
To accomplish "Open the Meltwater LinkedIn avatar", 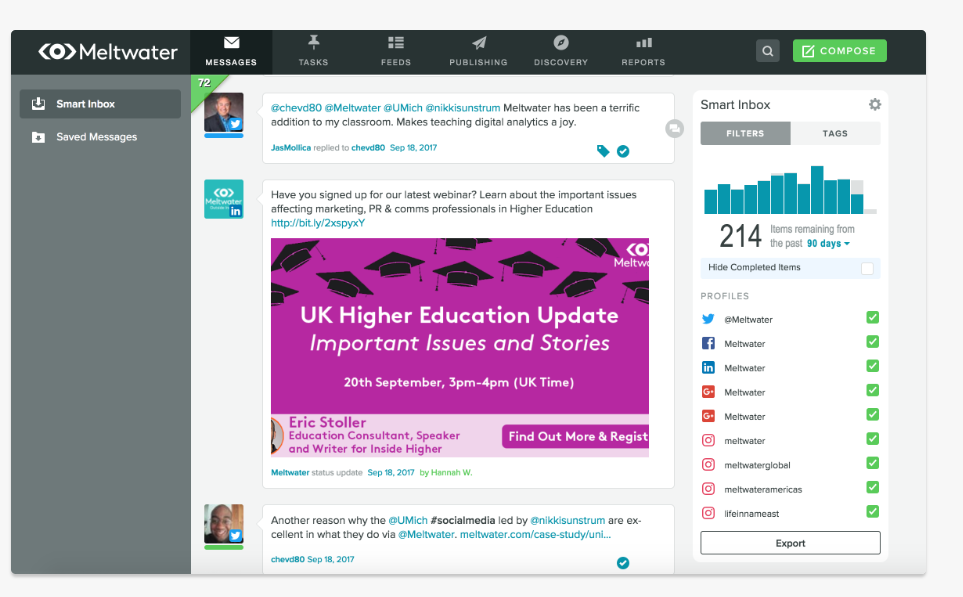I will click(224, 199).
